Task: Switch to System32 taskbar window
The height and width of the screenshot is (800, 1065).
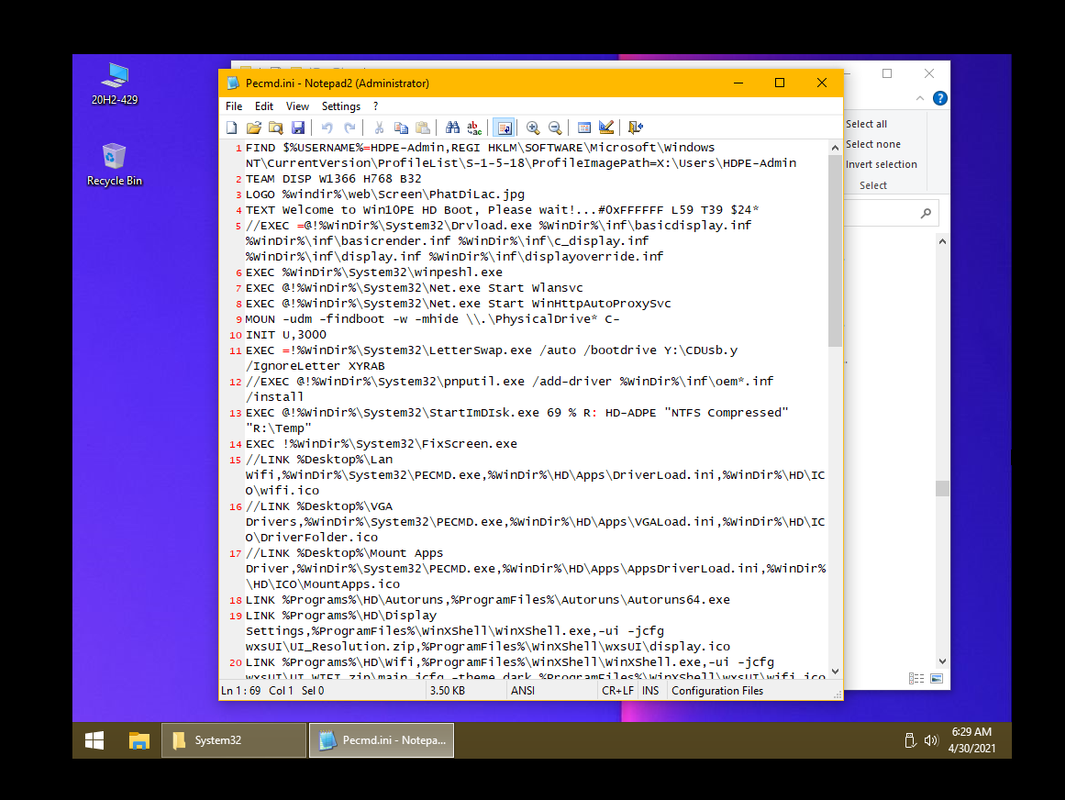Action: coord(234,740)
